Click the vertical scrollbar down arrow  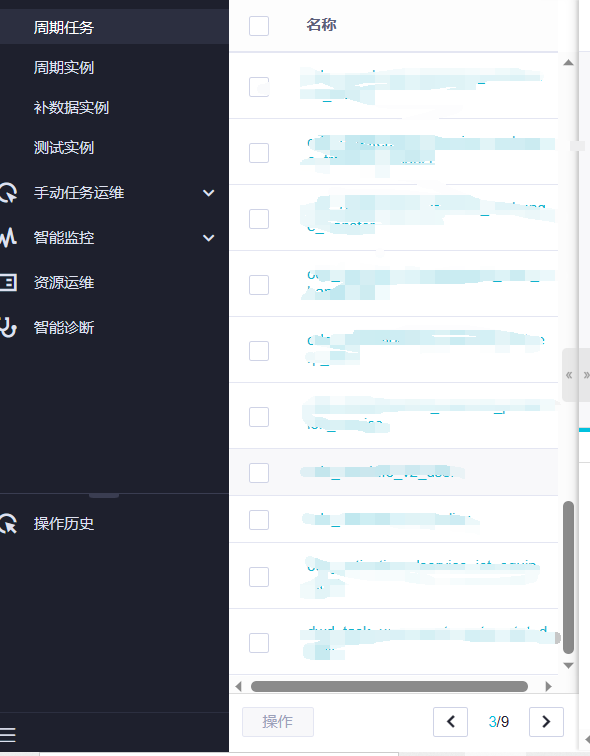click(x=568, y=665)
